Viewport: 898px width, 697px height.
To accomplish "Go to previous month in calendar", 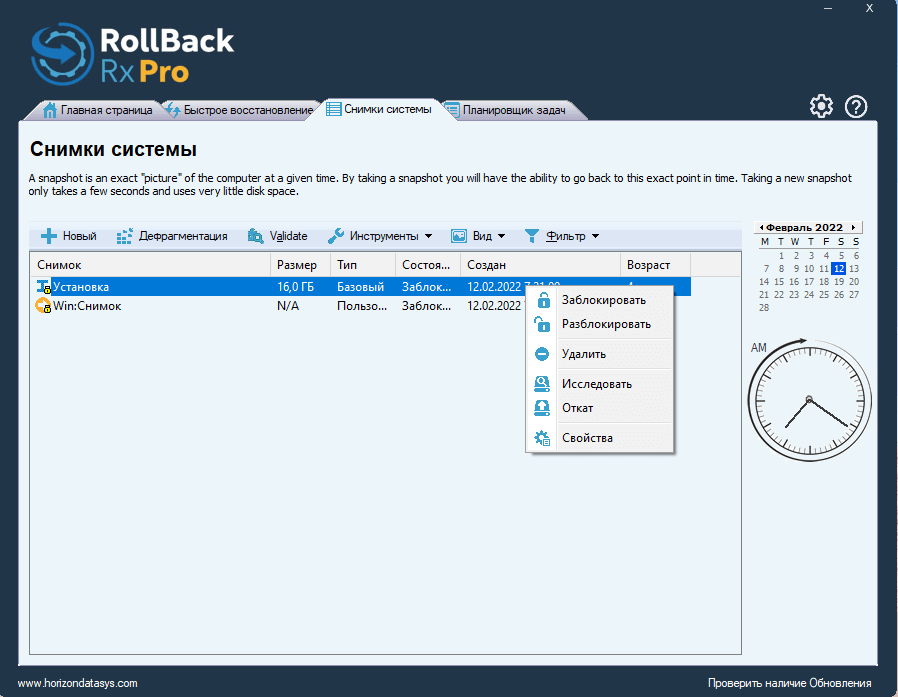I will pyautogui.click(x=761, y=227).
